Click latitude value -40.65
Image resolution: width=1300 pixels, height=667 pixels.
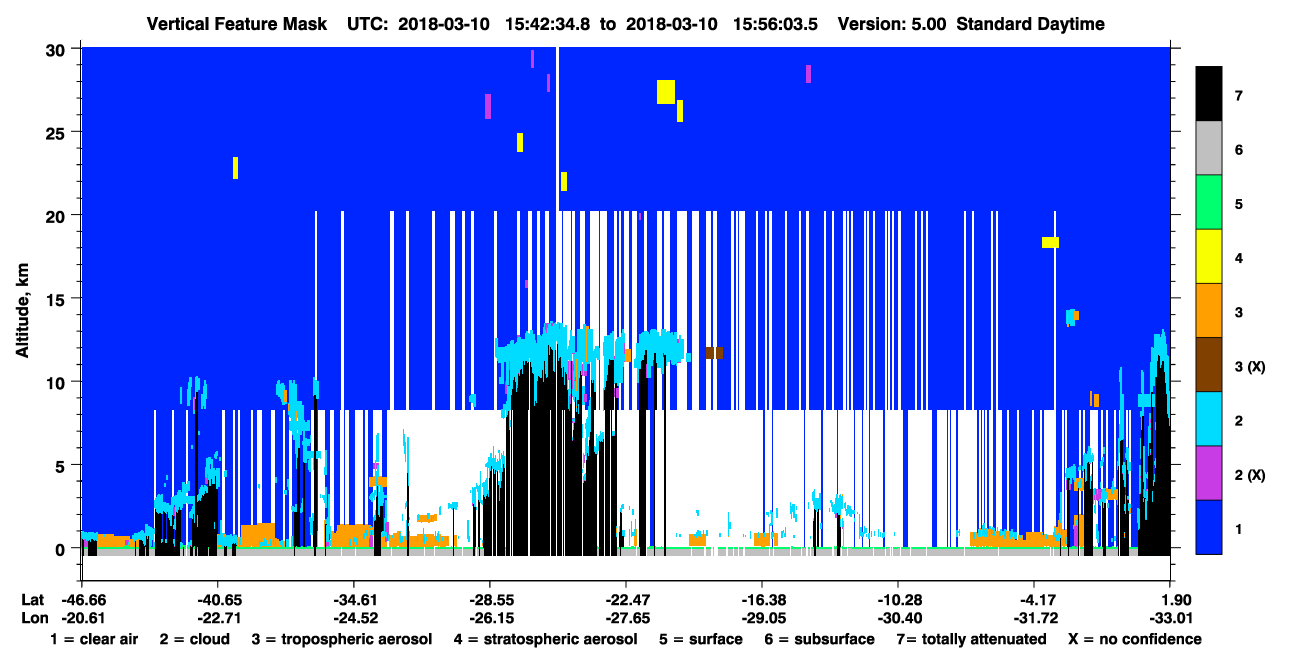(x=218, y=599)
